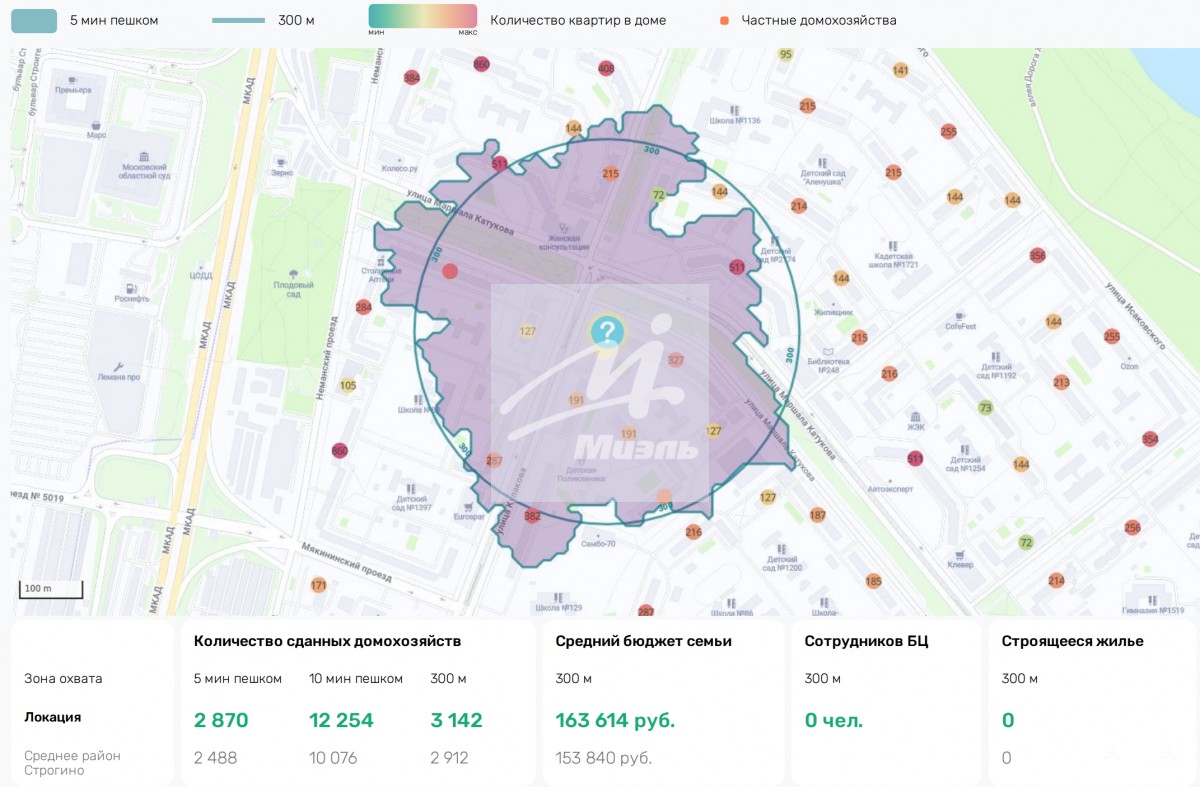1200x787 pixels.
Task: Click the apartment count gradient legend bar
Action: (422, 16)
